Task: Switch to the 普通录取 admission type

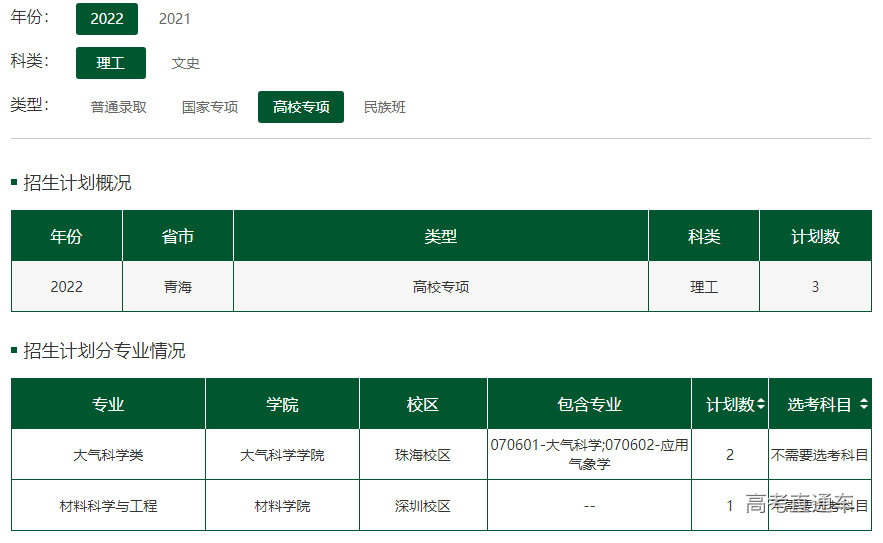Action: pos(119,107)
